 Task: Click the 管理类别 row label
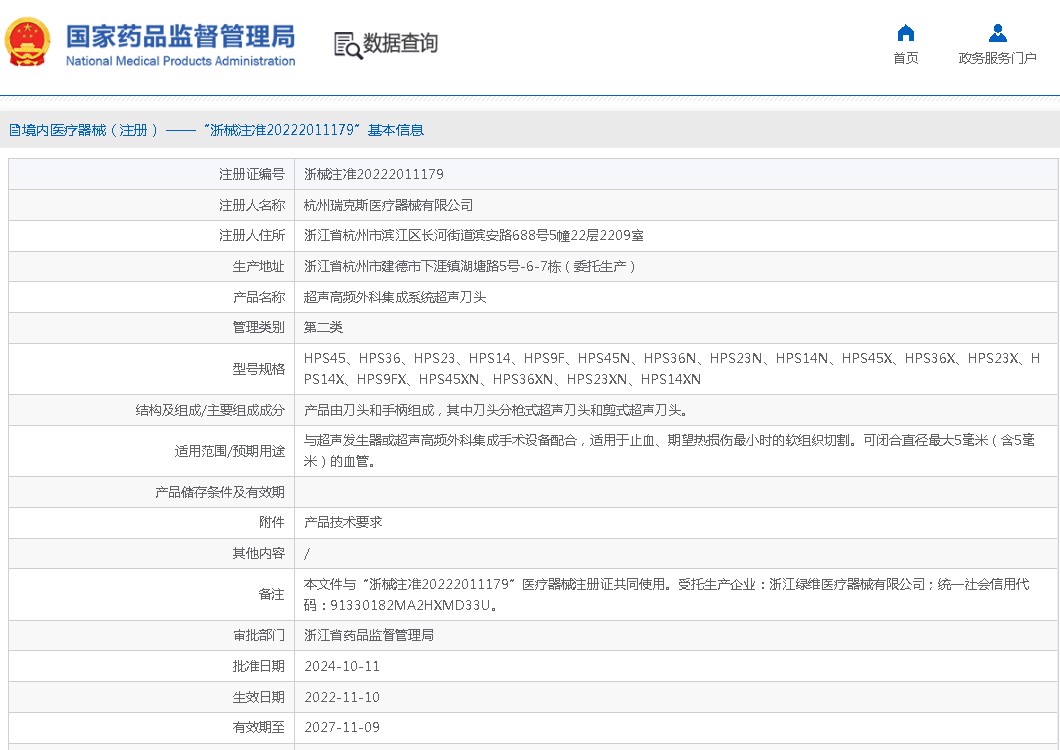(x=258, y=327)
